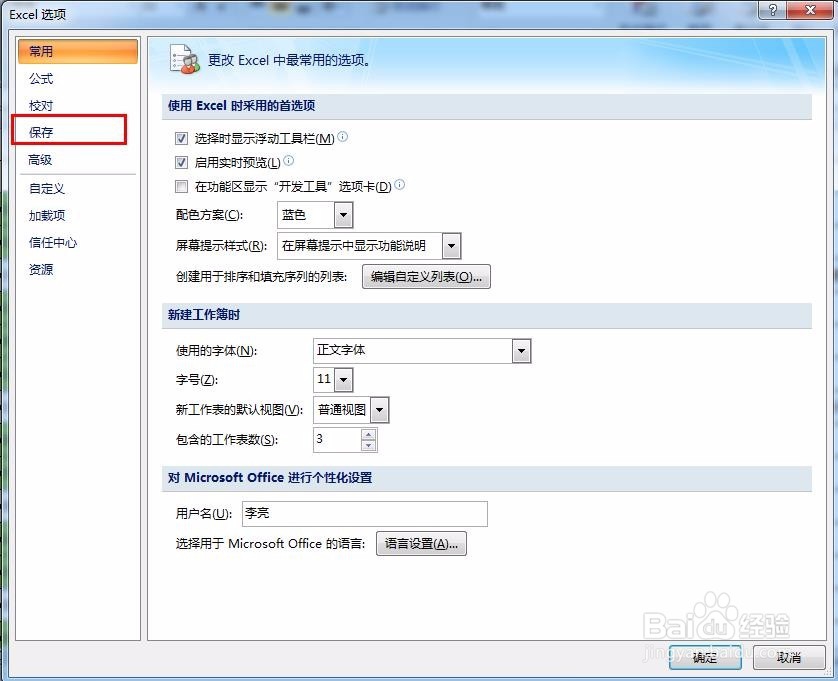Expand the 使用的字体 dropdown
Image resolution: width=838 pixels, height=681 pixels.
point(521,351)
